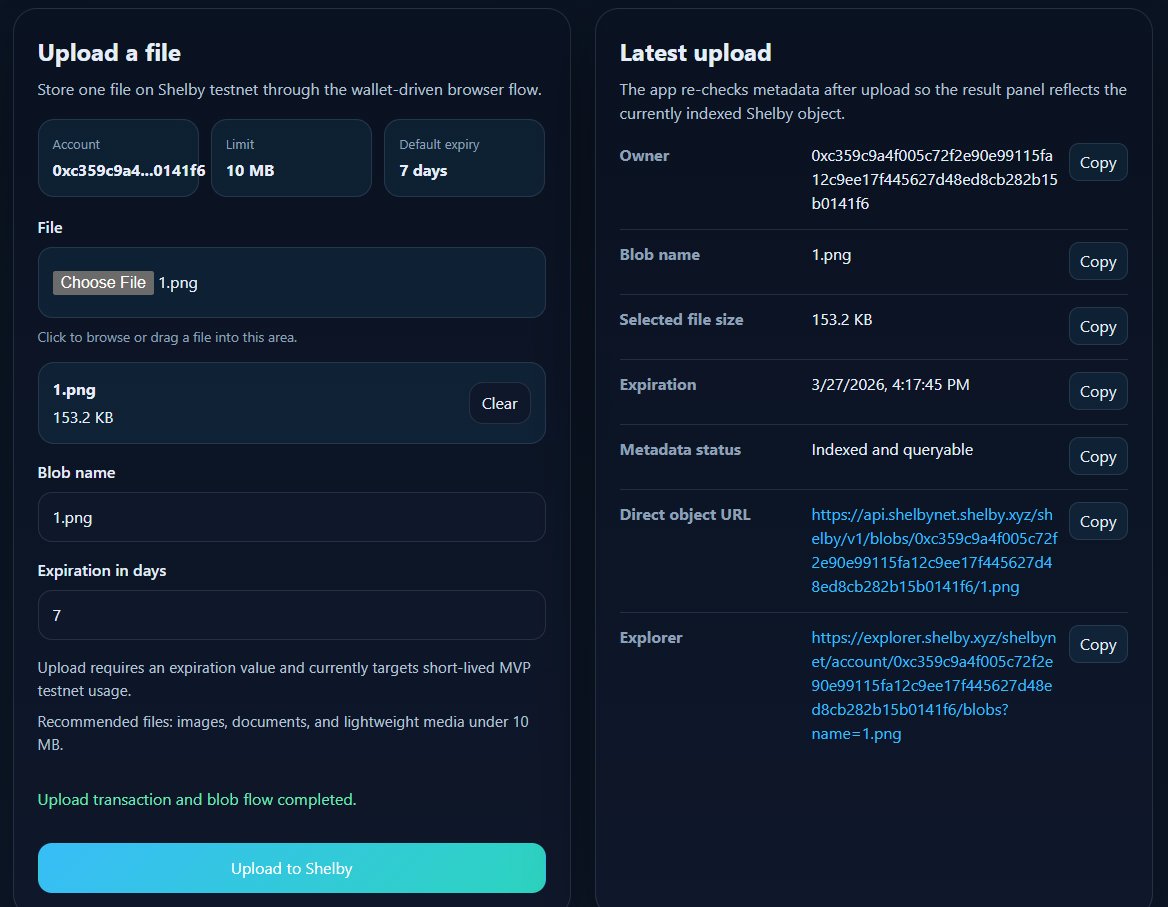The width and height of the screenshot is (1168, 907).
Task: Click the Limit 10 MB card
Action: click(291, 158)
